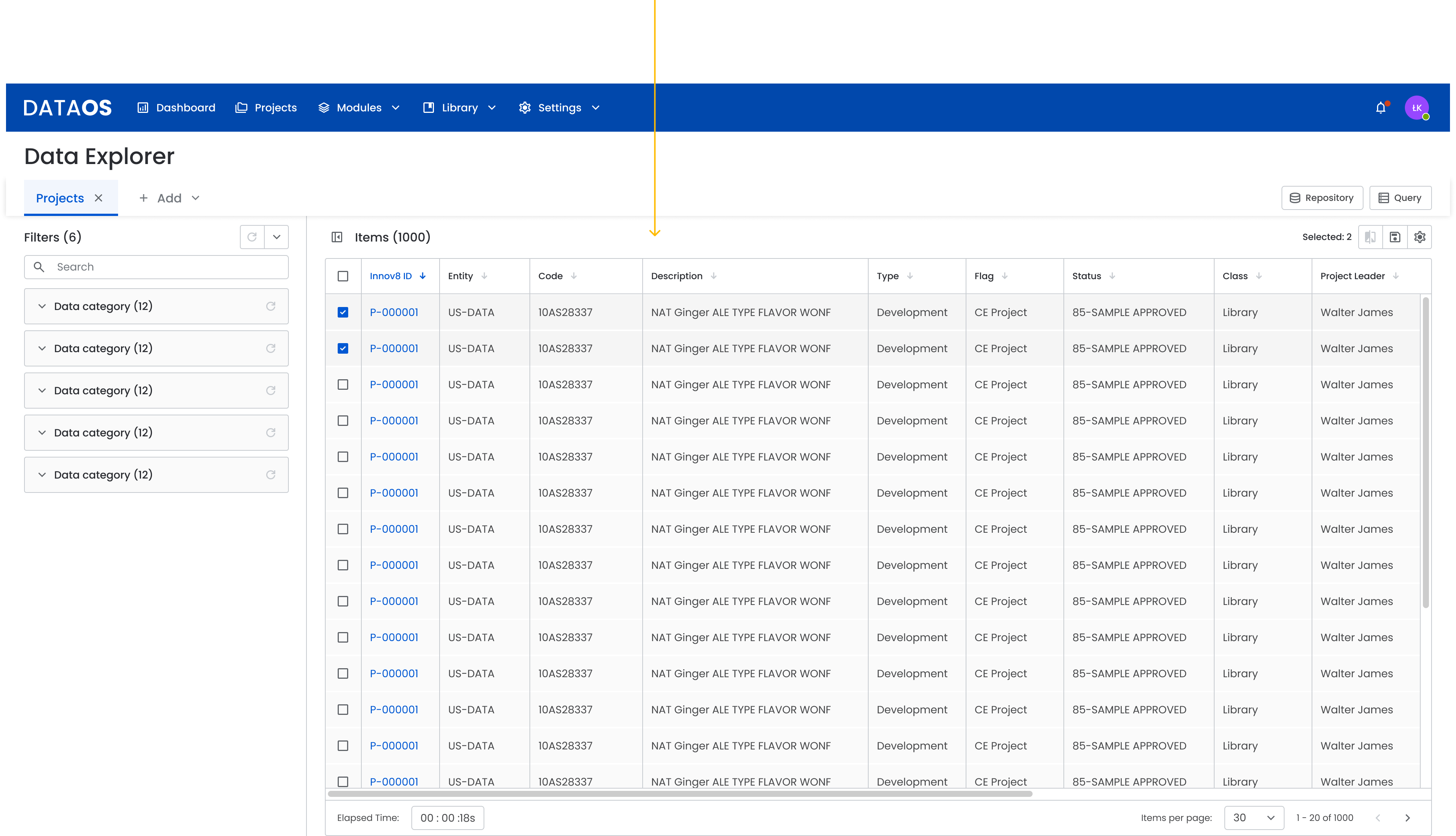The width and height of the screenshot is (1456, 836).
Task: Check the third row checkbox
Action: click(343, 385)
